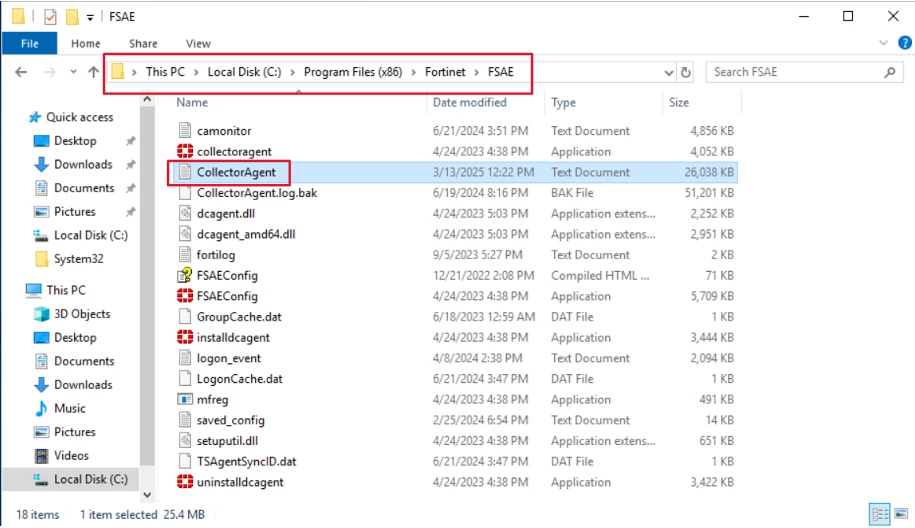Refresh the FSAE folder view

click(x=686, y=72)
